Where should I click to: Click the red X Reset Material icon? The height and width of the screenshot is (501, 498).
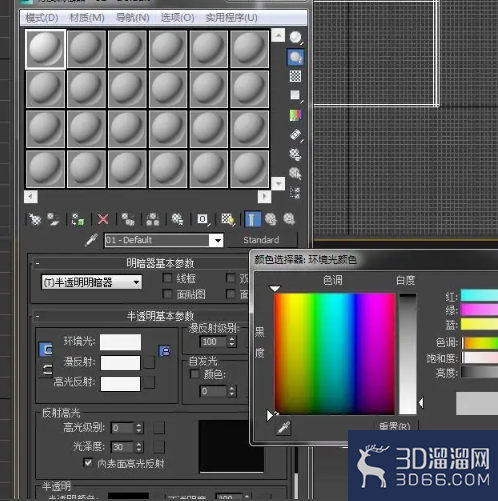(103, 219)
